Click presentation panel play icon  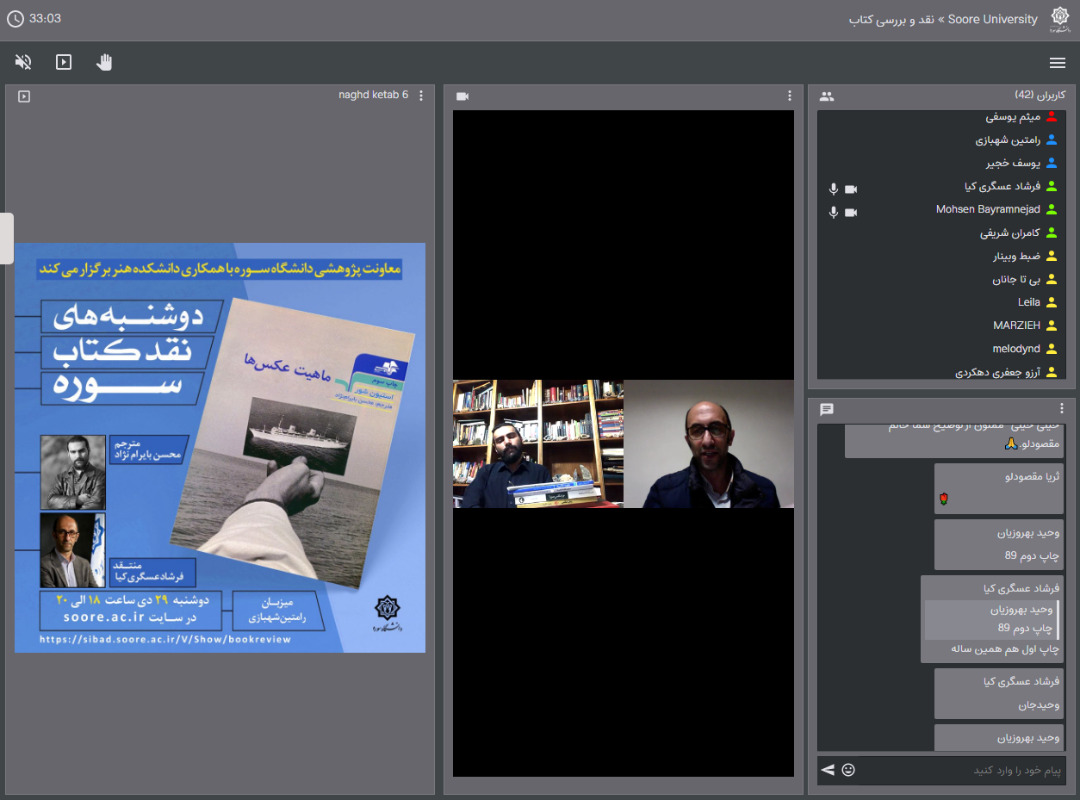[24, 96]
